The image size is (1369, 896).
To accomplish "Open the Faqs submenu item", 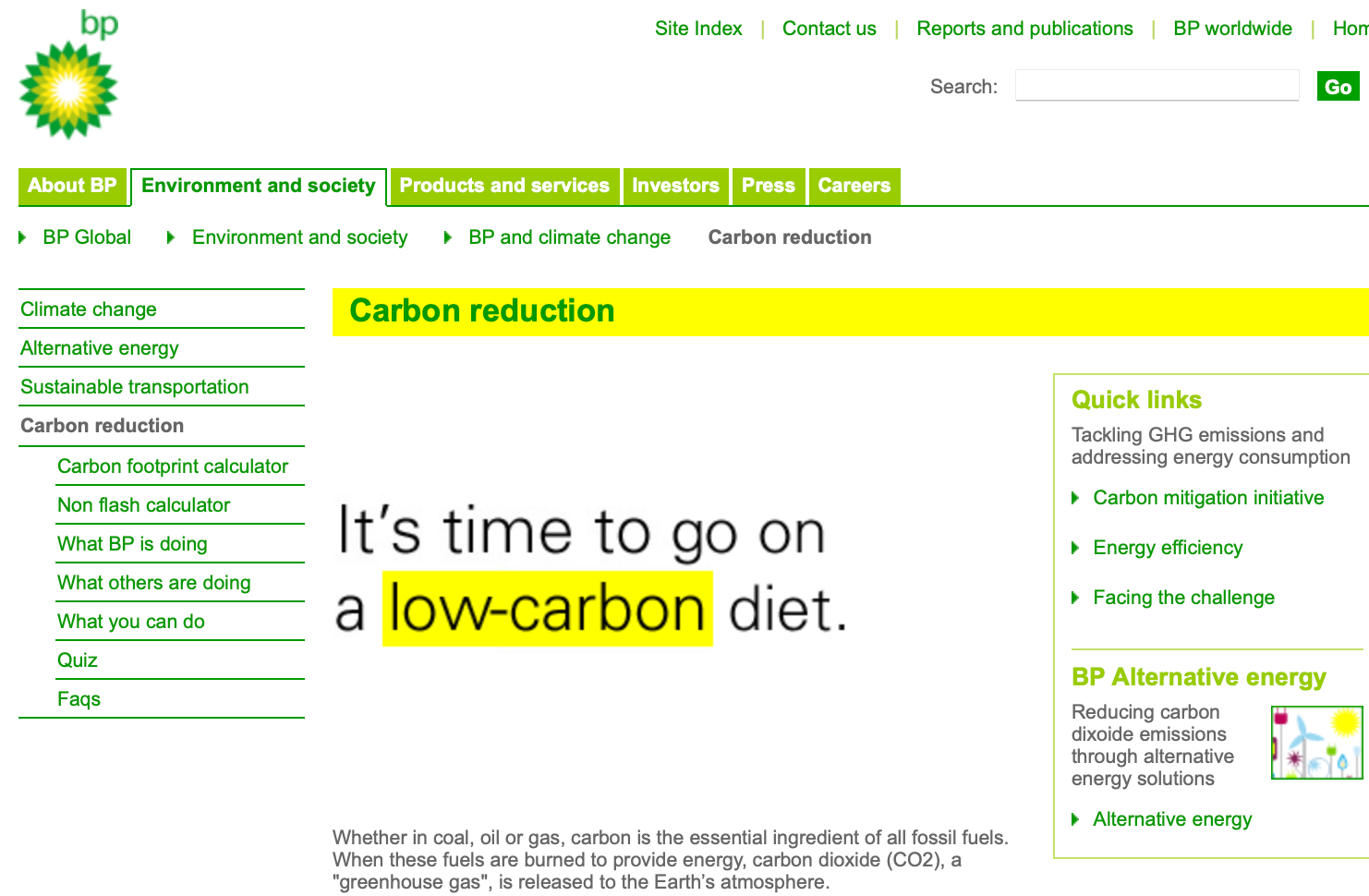I will click(79, 699).
